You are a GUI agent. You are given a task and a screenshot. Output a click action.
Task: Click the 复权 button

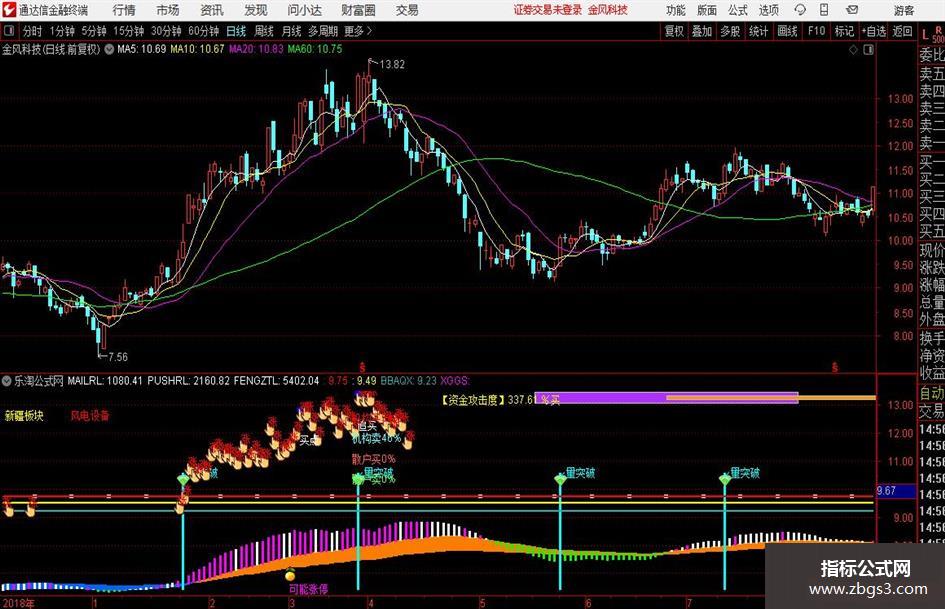(674, 31)
